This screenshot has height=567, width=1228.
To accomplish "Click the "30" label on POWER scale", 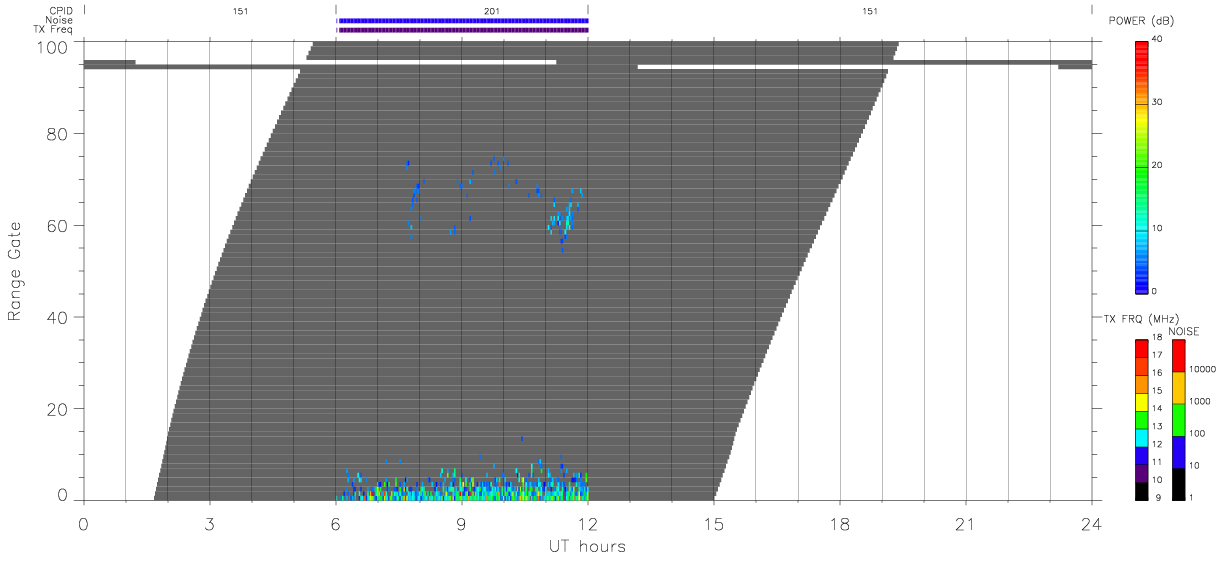I will 1158,102.
